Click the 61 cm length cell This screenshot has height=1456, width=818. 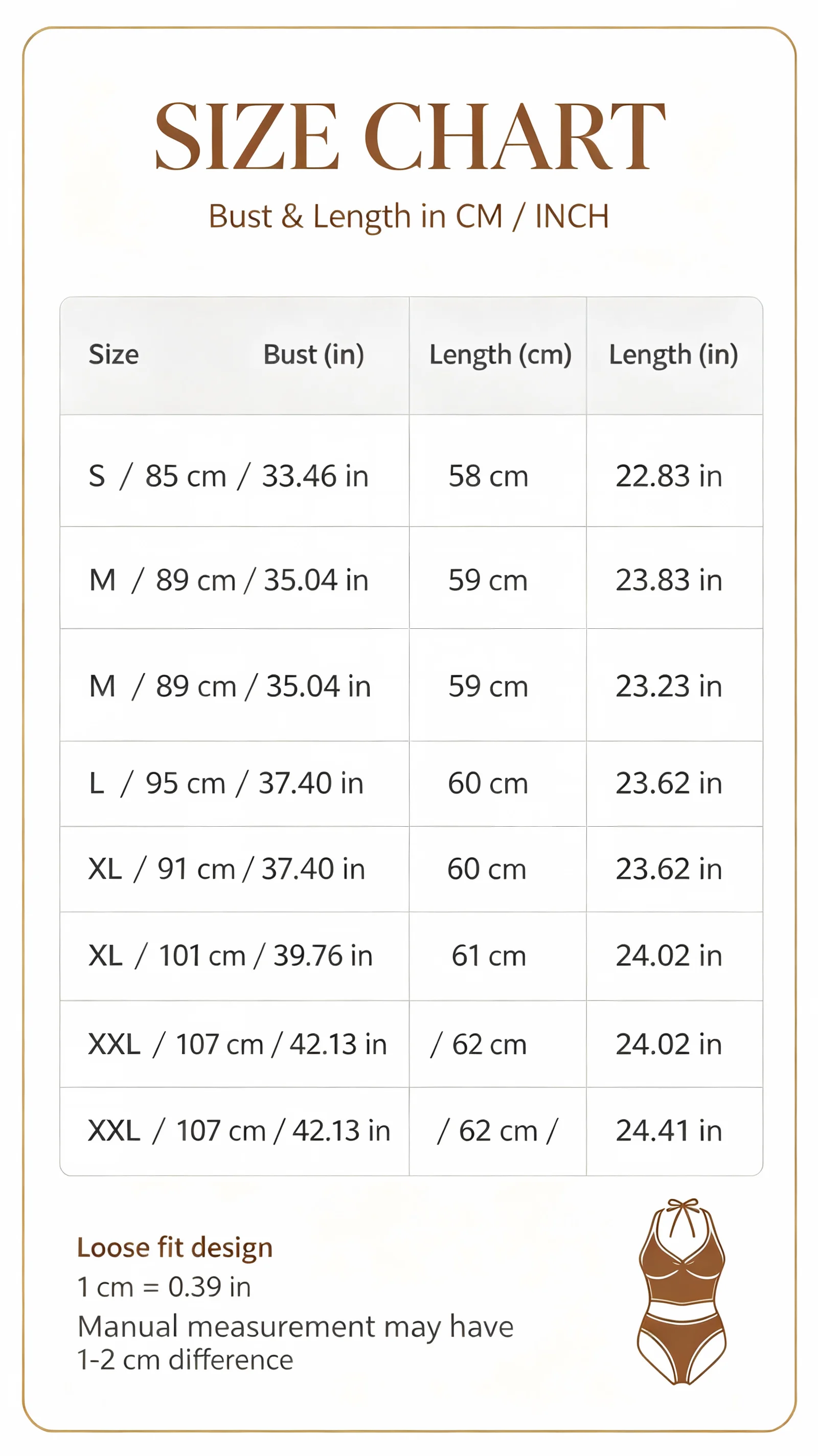point(488,956)
